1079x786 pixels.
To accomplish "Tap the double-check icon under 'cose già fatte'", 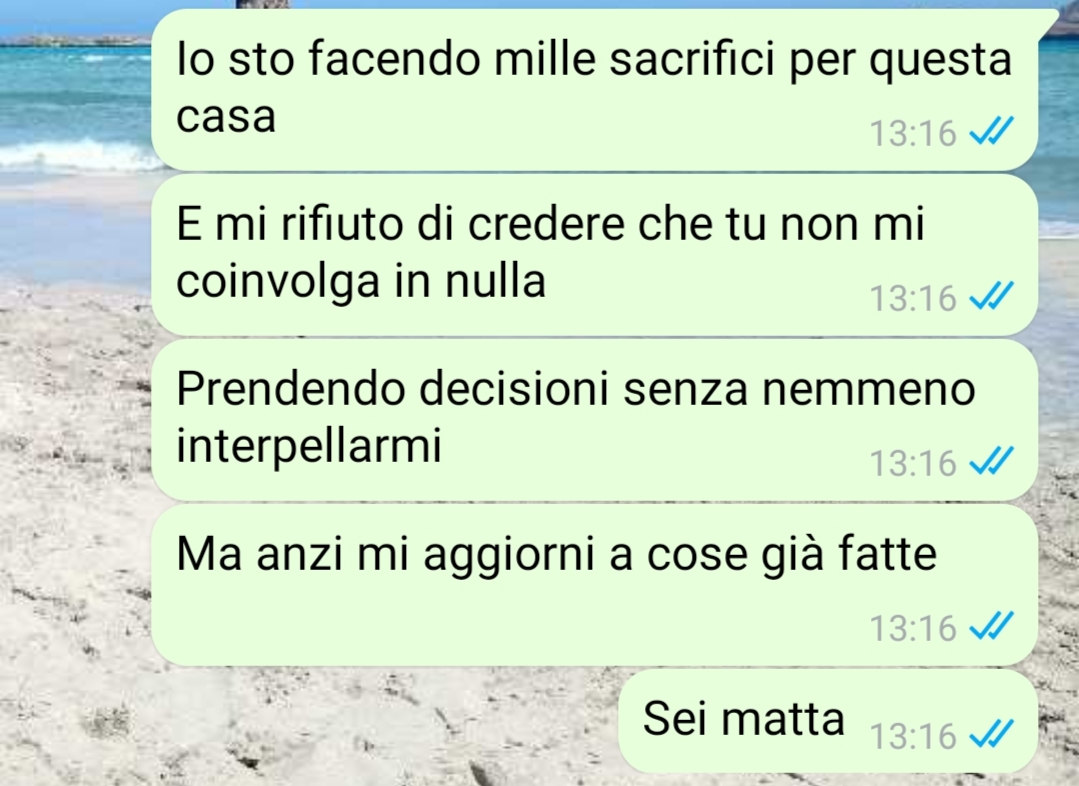I will click(x=991, y=626).
